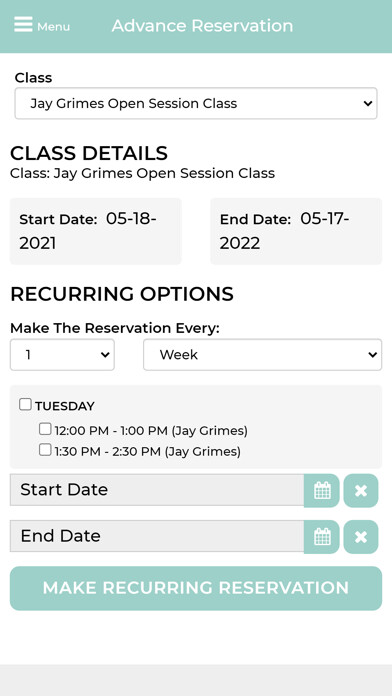This screenshot has height=696, width=392.
Task: Open the interval number dropdown showing 1
Action: point(62,355)
